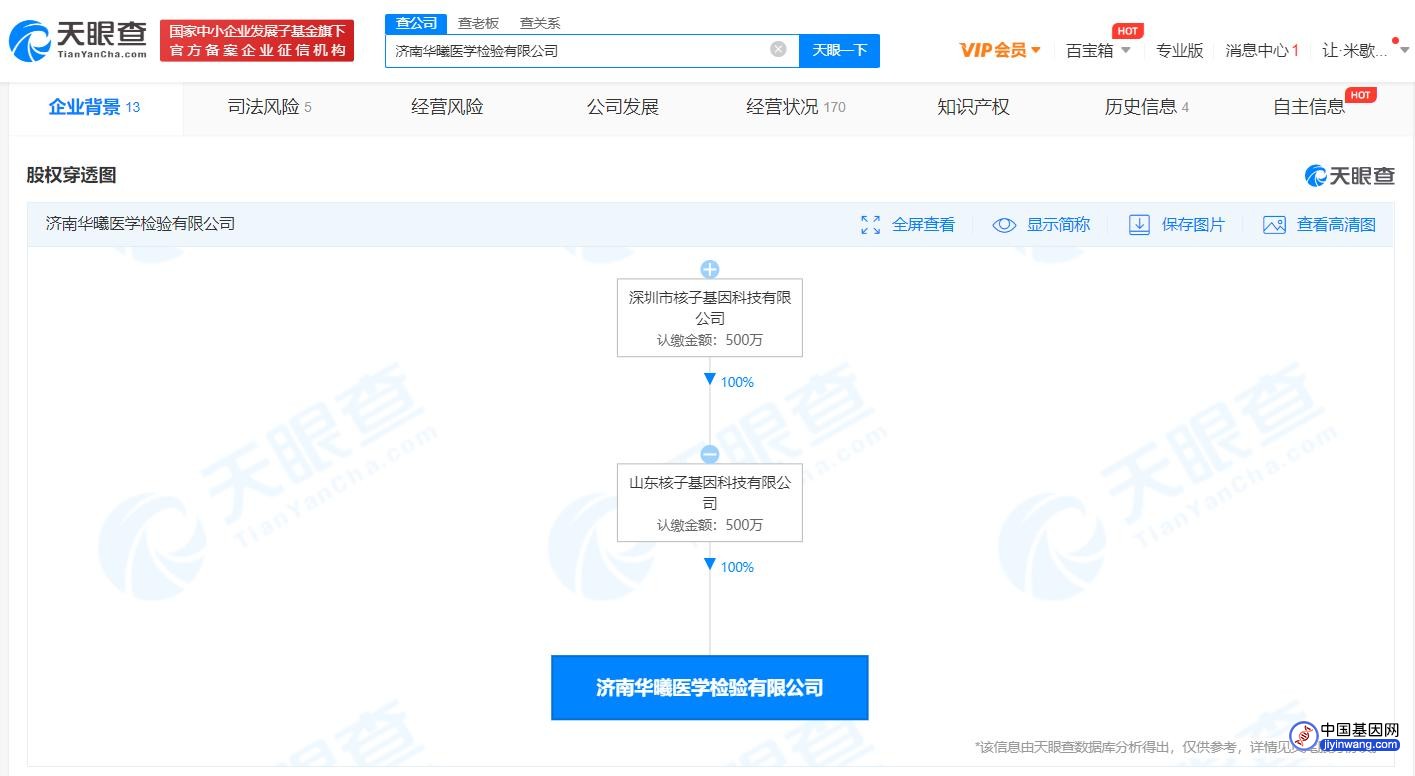Select the 查关系 search tab

coord(540,23)
